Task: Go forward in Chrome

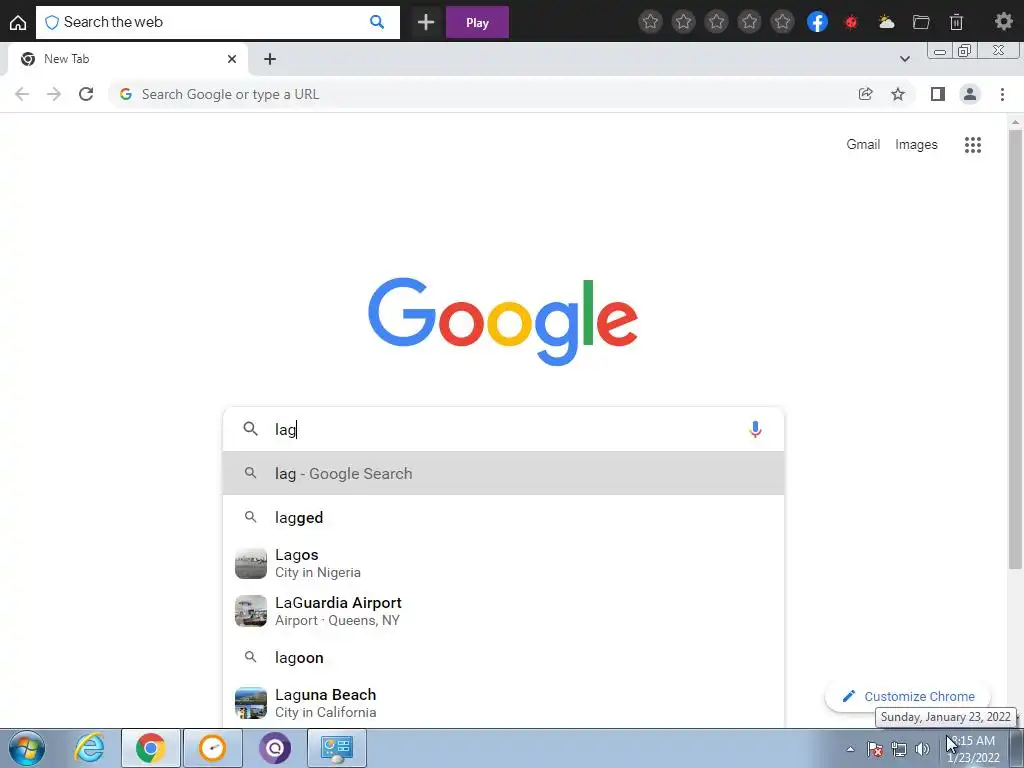Action: tap(54, 94)
